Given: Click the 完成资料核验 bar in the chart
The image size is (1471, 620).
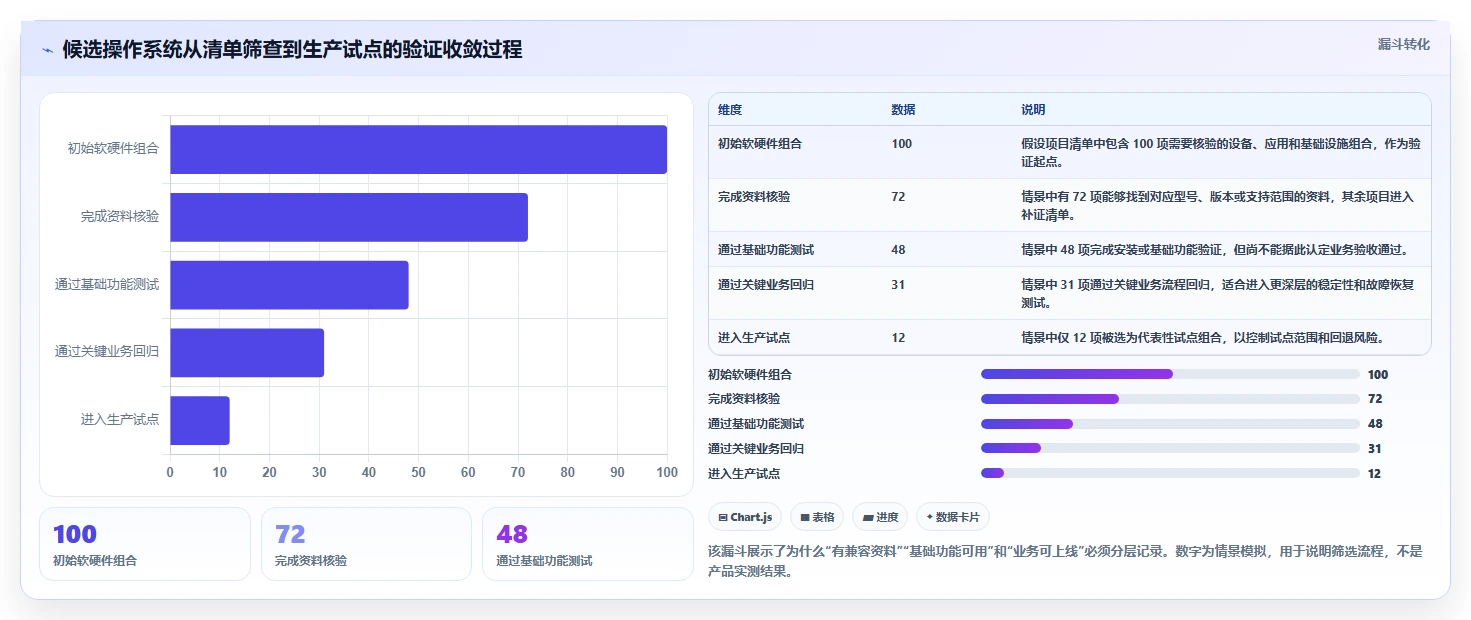Looking at the screenshot, I should (349, 217).
